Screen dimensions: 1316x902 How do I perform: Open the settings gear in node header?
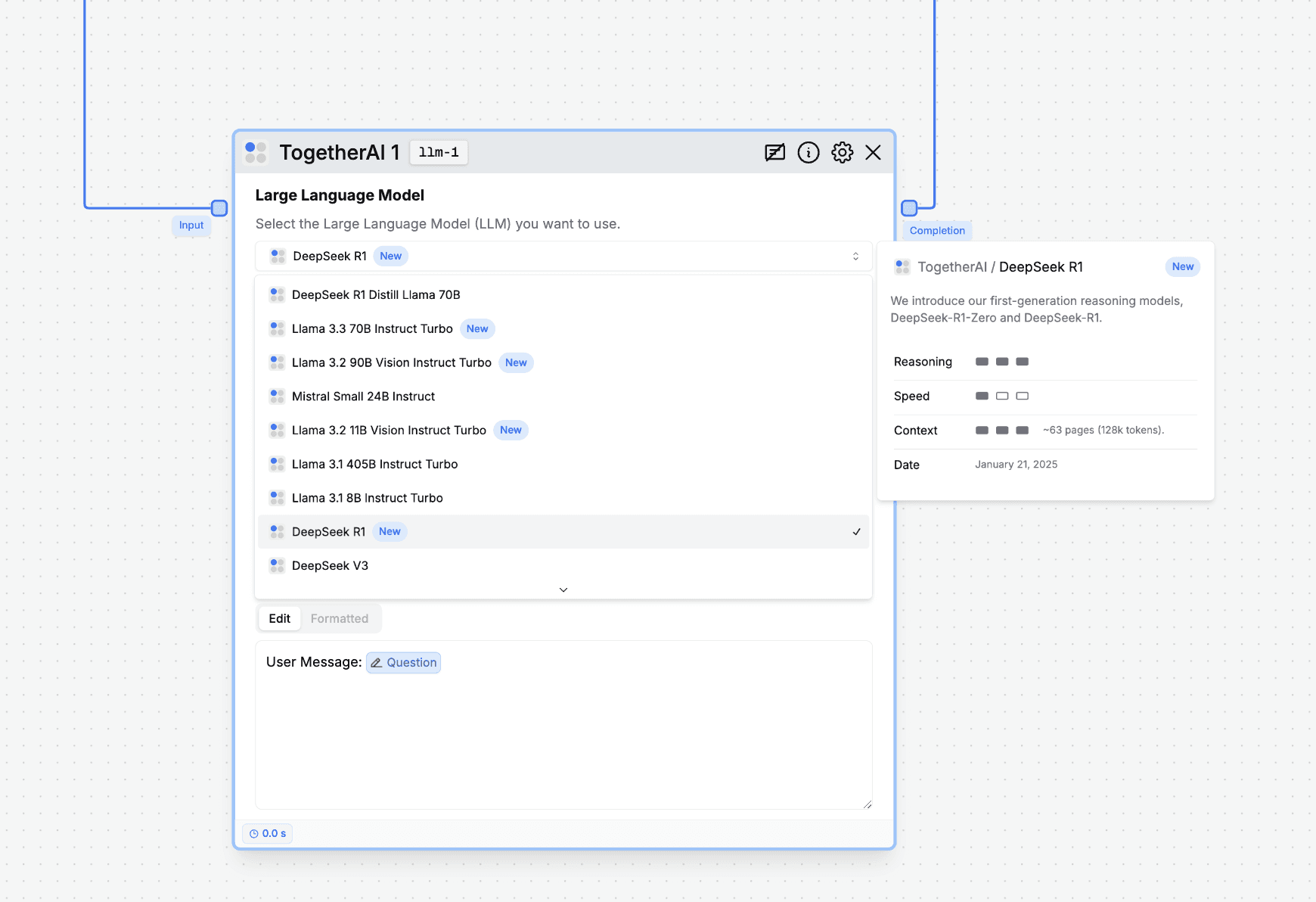pos(842,153)
